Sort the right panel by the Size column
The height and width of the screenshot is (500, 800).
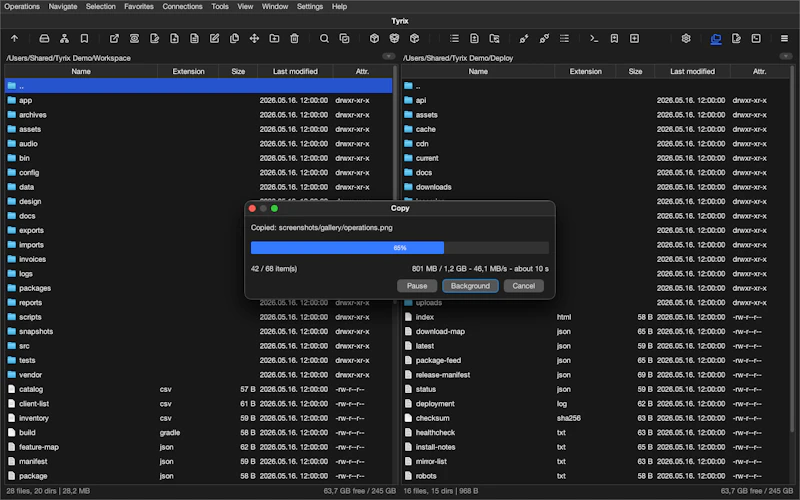click(x=635, y=71)
